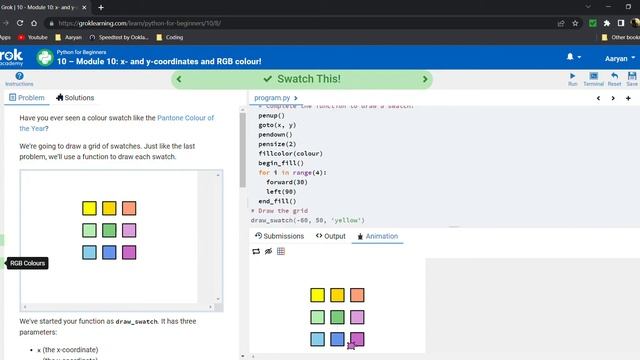Open the Submissions tab
Viewport: 640px width, 360px height.
(x=279, y=236)
